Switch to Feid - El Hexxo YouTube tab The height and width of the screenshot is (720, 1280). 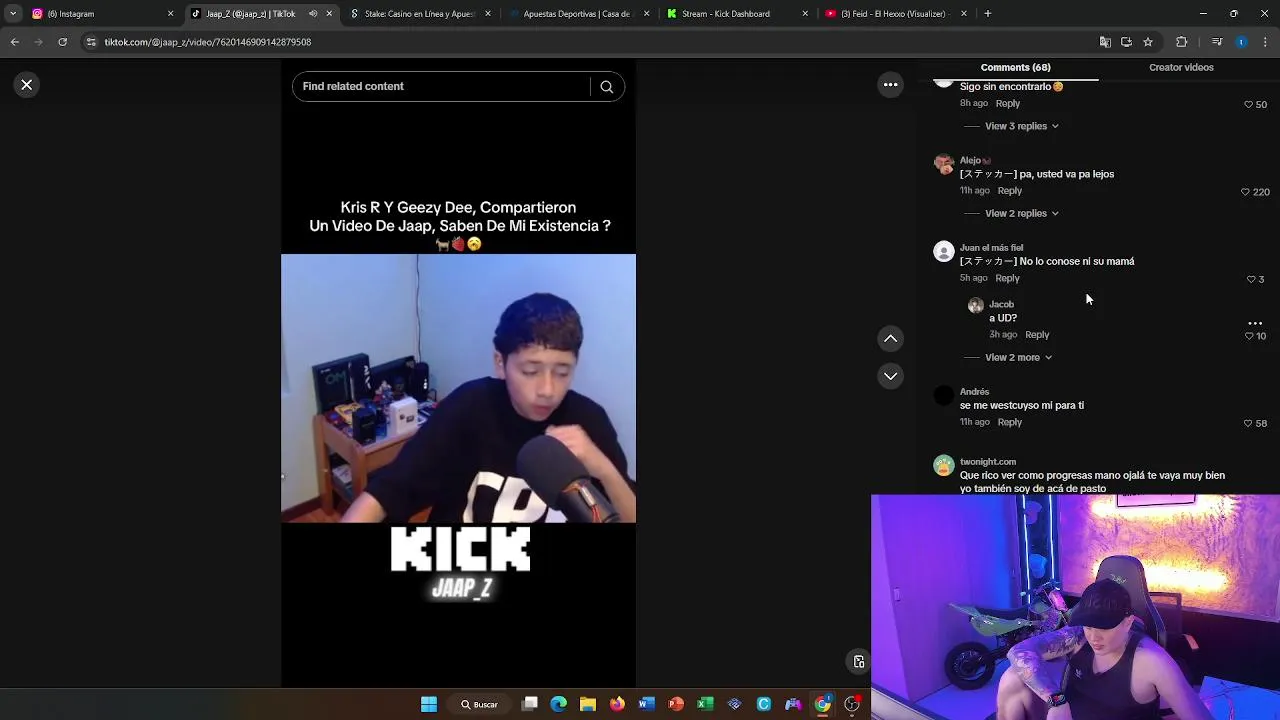tap(896, 14)
